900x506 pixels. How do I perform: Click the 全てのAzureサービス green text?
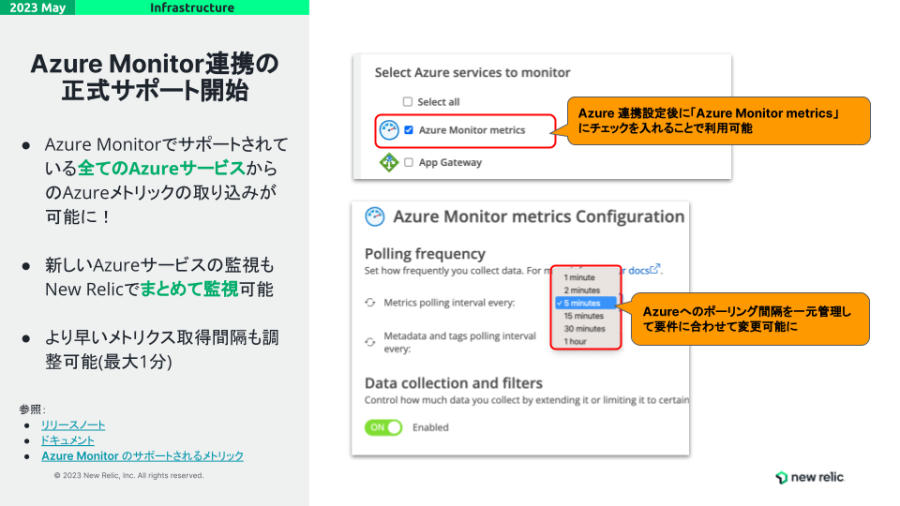(162, 168)
